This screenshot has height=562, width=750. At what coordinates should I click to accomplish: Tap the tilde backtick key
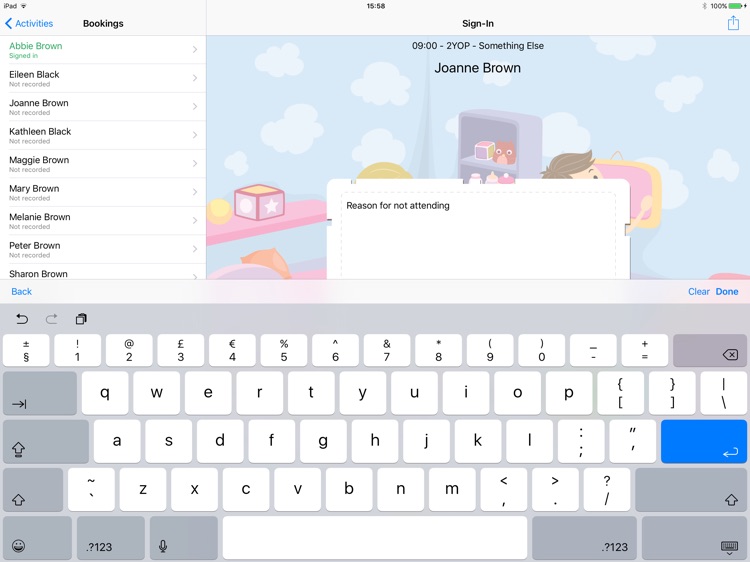(91, 490)
